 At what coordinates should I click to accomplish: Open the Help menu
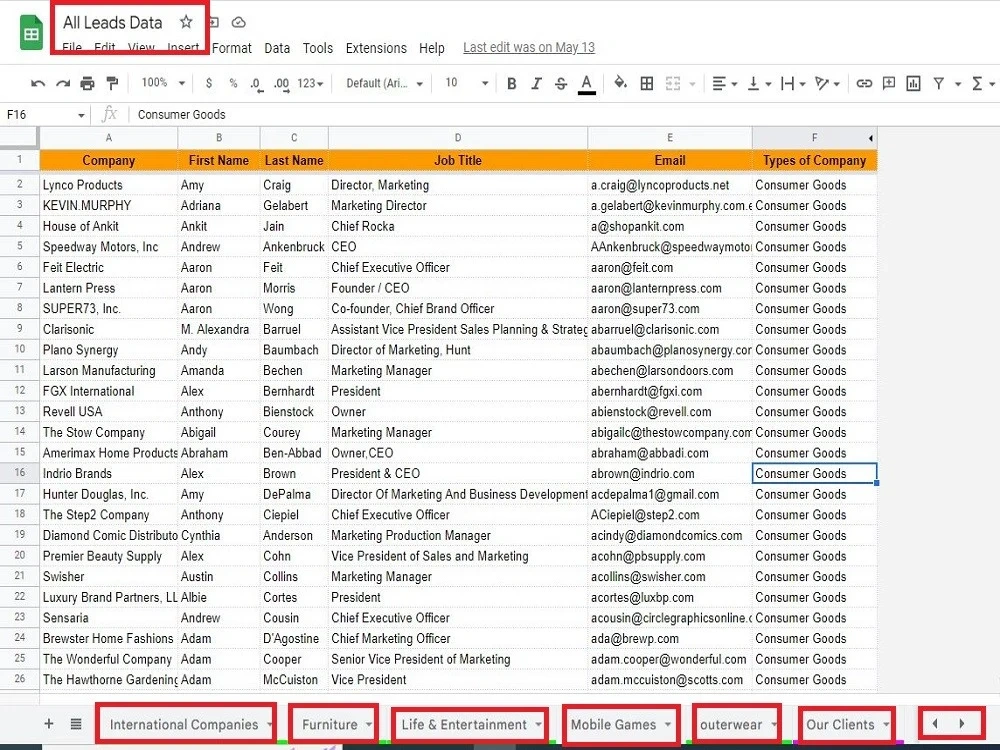432,48
